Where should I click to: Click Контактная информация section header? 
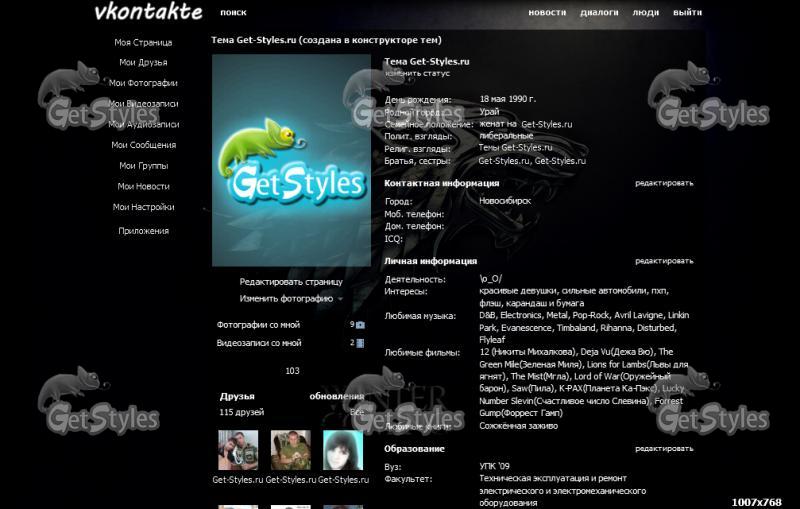[x=441, y=183]
